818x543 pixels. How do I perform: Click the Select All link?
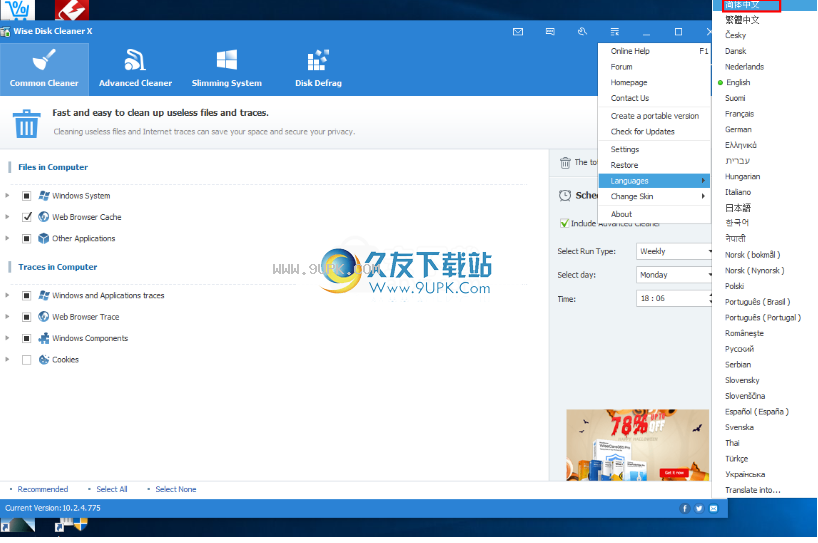pyautogui.click(x=112, y=489)
